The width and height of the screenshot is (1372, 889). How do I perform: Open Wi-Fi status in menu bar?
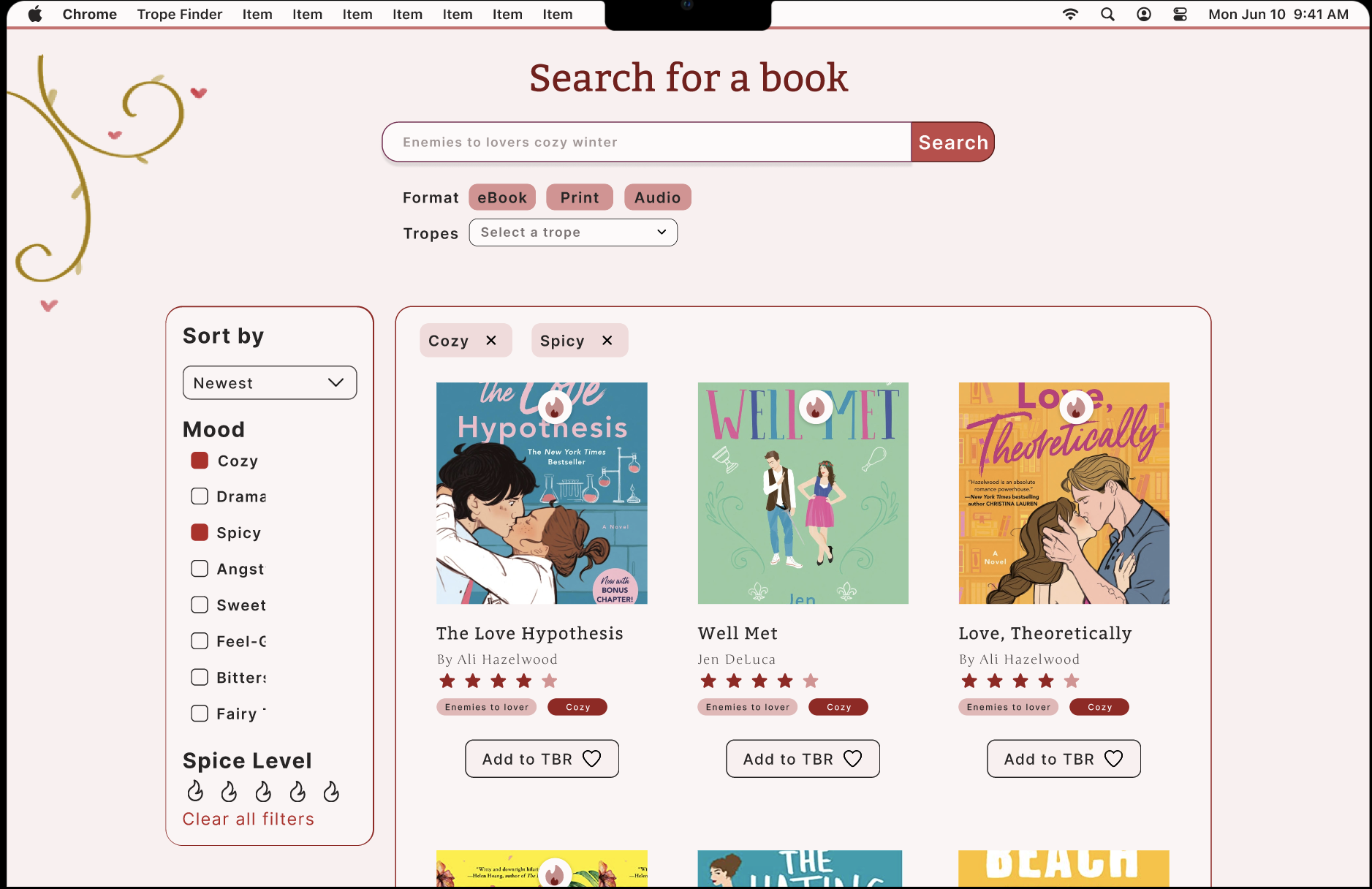[1070, 14]
